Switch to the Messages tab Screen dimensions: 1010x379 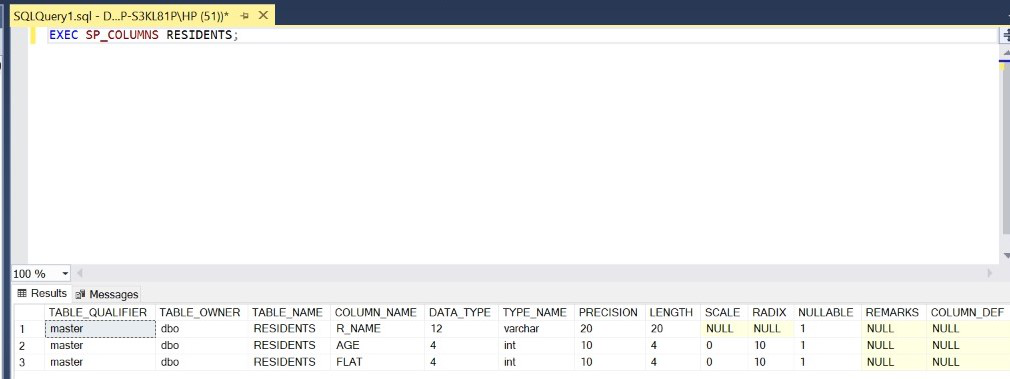pos(107,294)
